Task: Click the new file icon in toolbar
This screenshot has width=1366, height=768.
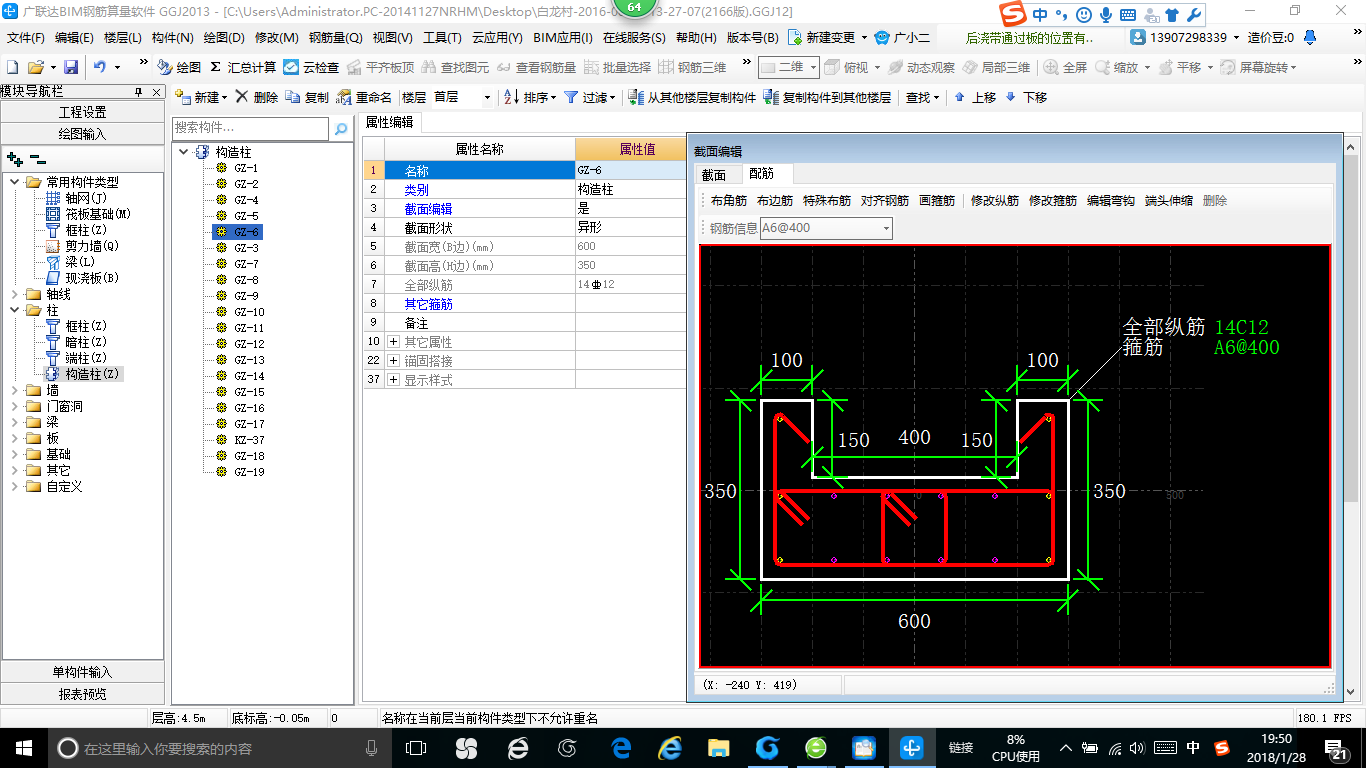Action: click(x=12, y=67)
